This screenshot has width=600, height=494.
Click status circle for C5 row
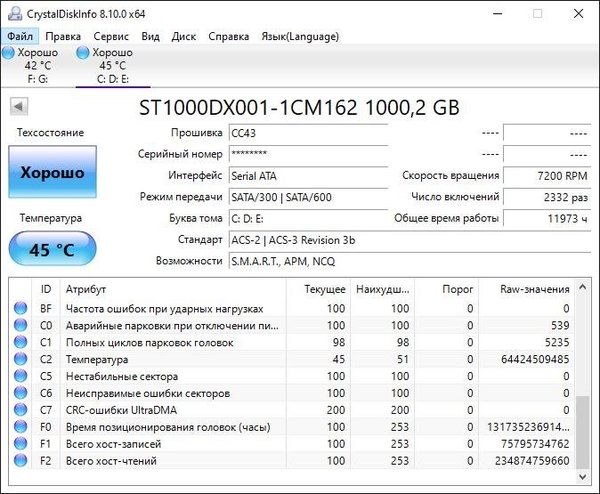[20, 376]
